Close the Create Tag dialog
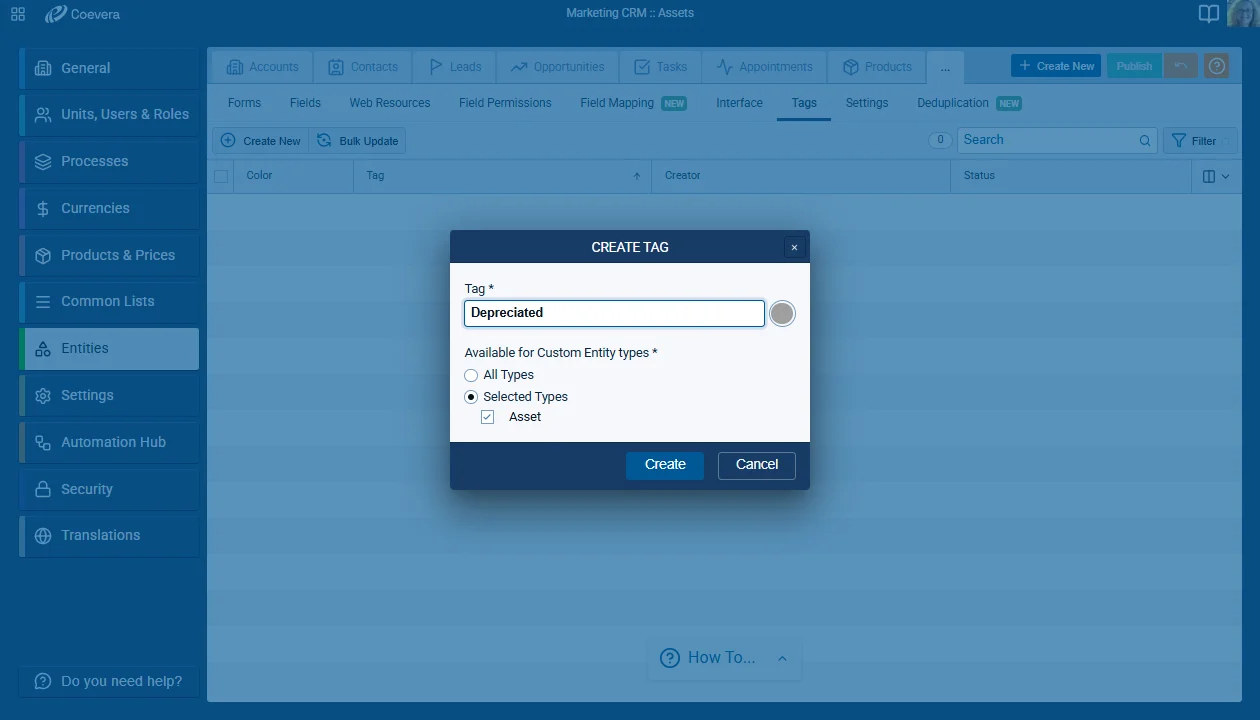 (795, 247)
